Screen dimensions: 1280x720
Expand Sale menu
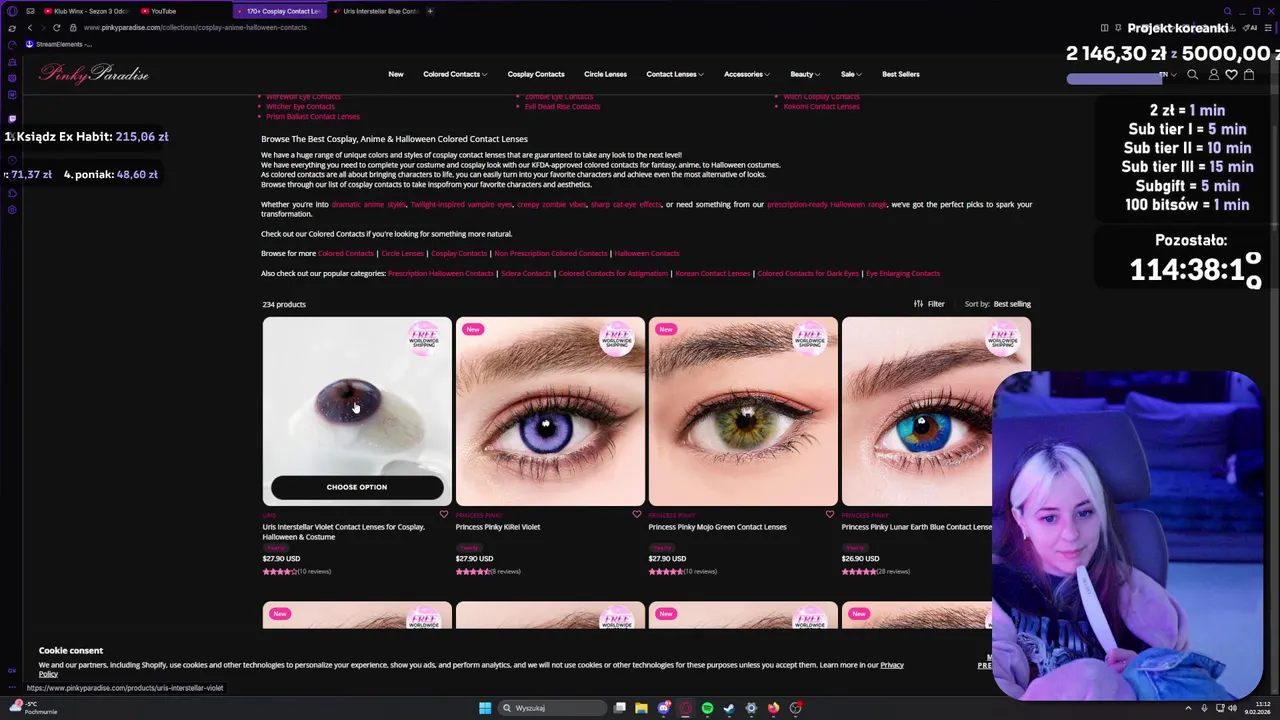tap(851, 74)
